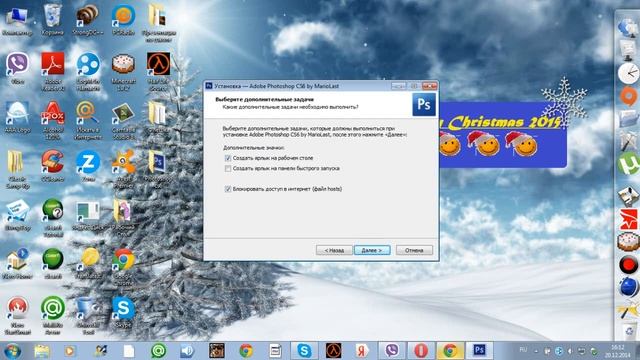The image size is (640, 360).
Task: Click the red record icon in sidebar
Action: coord(628,264)
